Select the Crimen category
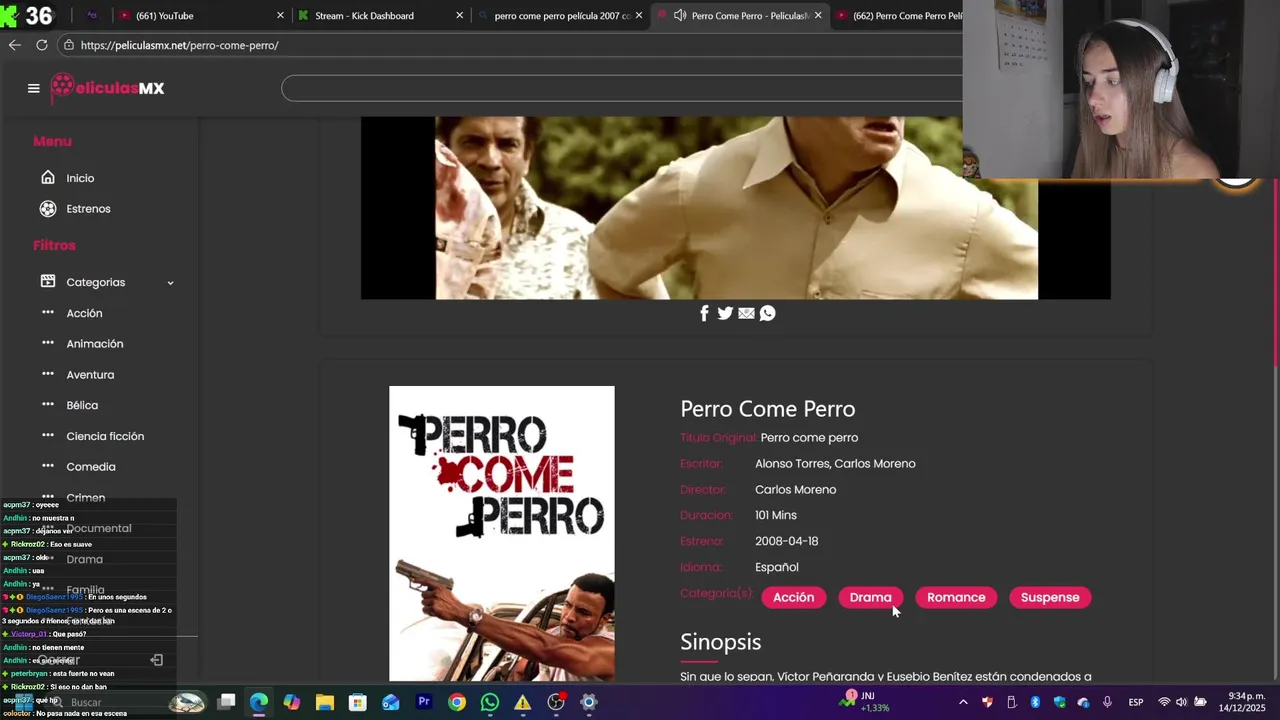Screen dimensions: 1280x720 tap(85, 497)
